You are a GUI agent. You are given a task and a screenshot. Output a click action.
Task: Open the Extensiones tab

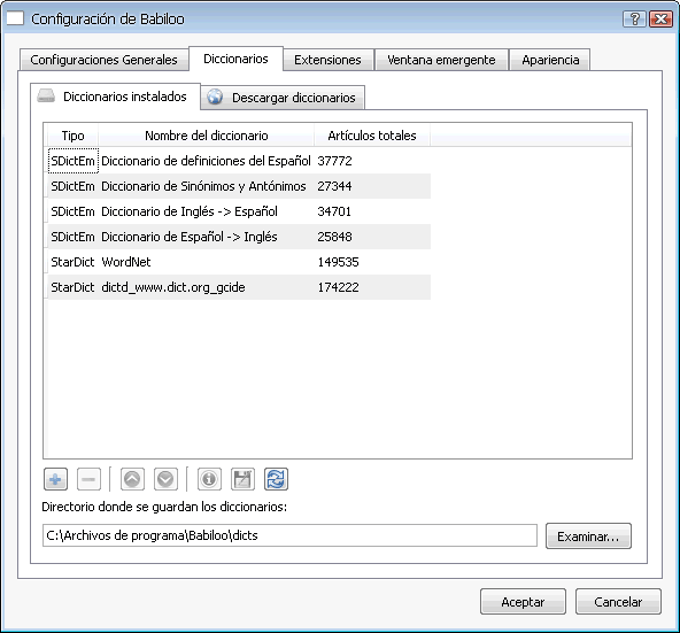click(x=328, y=60)
